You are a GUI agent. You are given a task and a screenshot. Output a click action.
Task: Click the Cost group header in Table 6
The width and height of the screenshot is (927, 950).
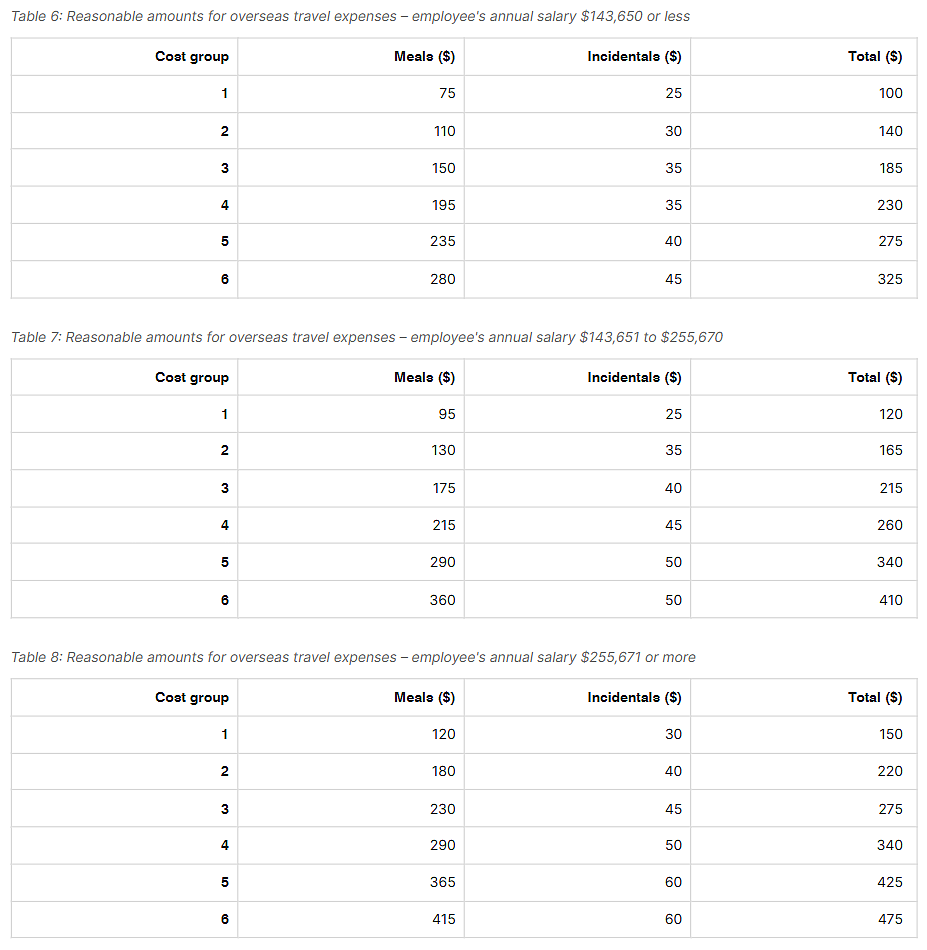192,56
